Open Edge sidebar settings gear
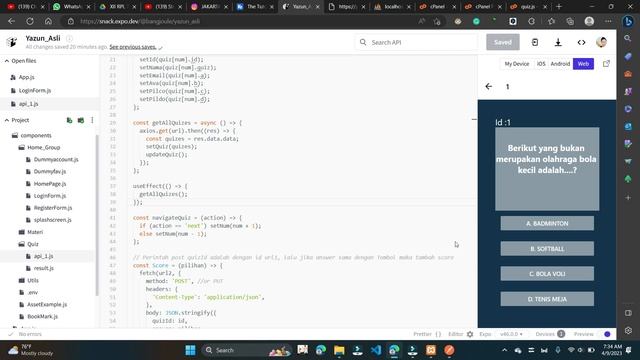This screenshot has height=360, width=640. (628, 330)
